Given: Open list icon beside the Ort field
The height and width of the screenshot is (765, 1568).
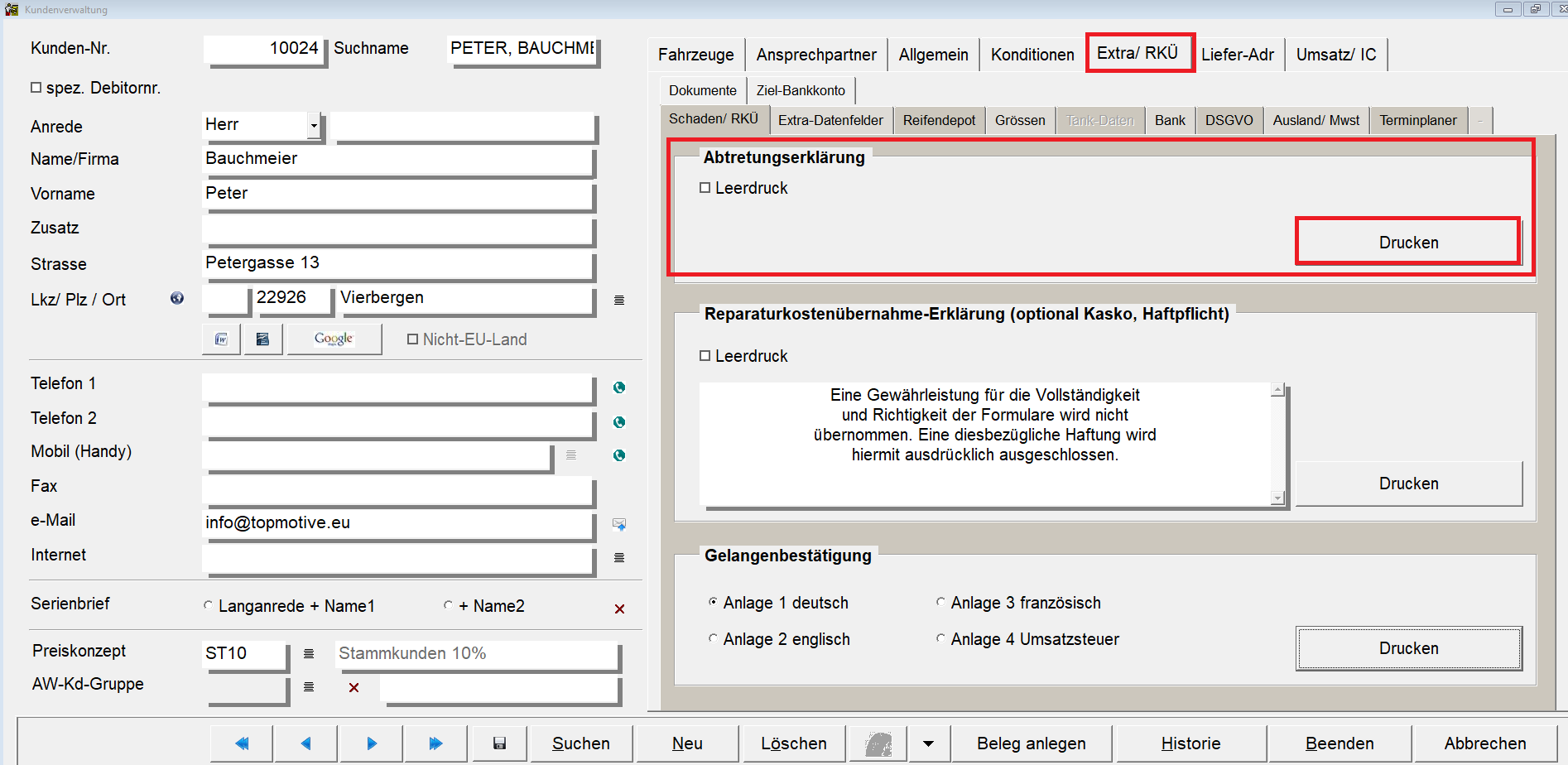Looking at the screenshot, I should (619, 300).
